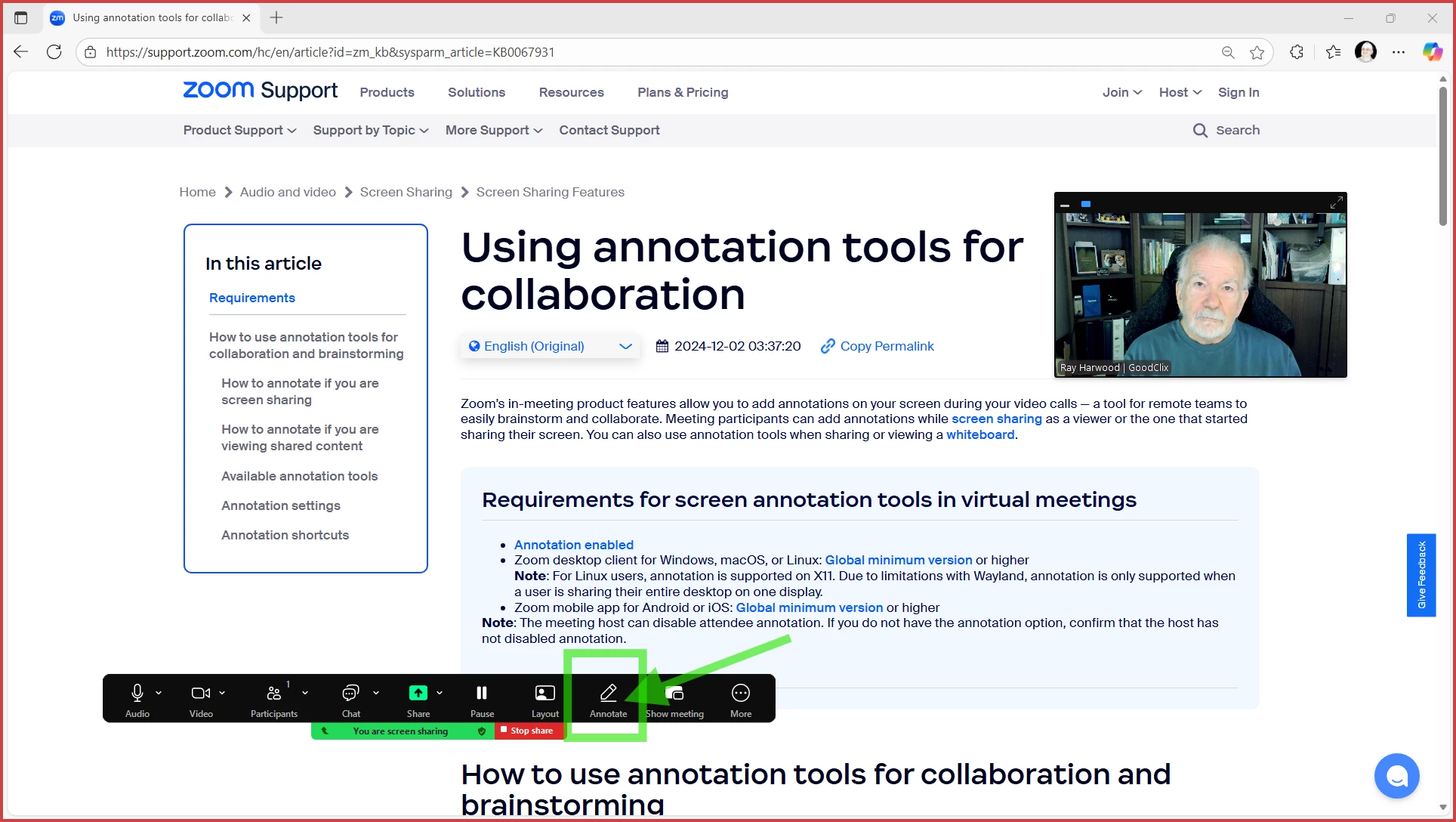Open the Plans & Pricing menu item

click(682, 92)
